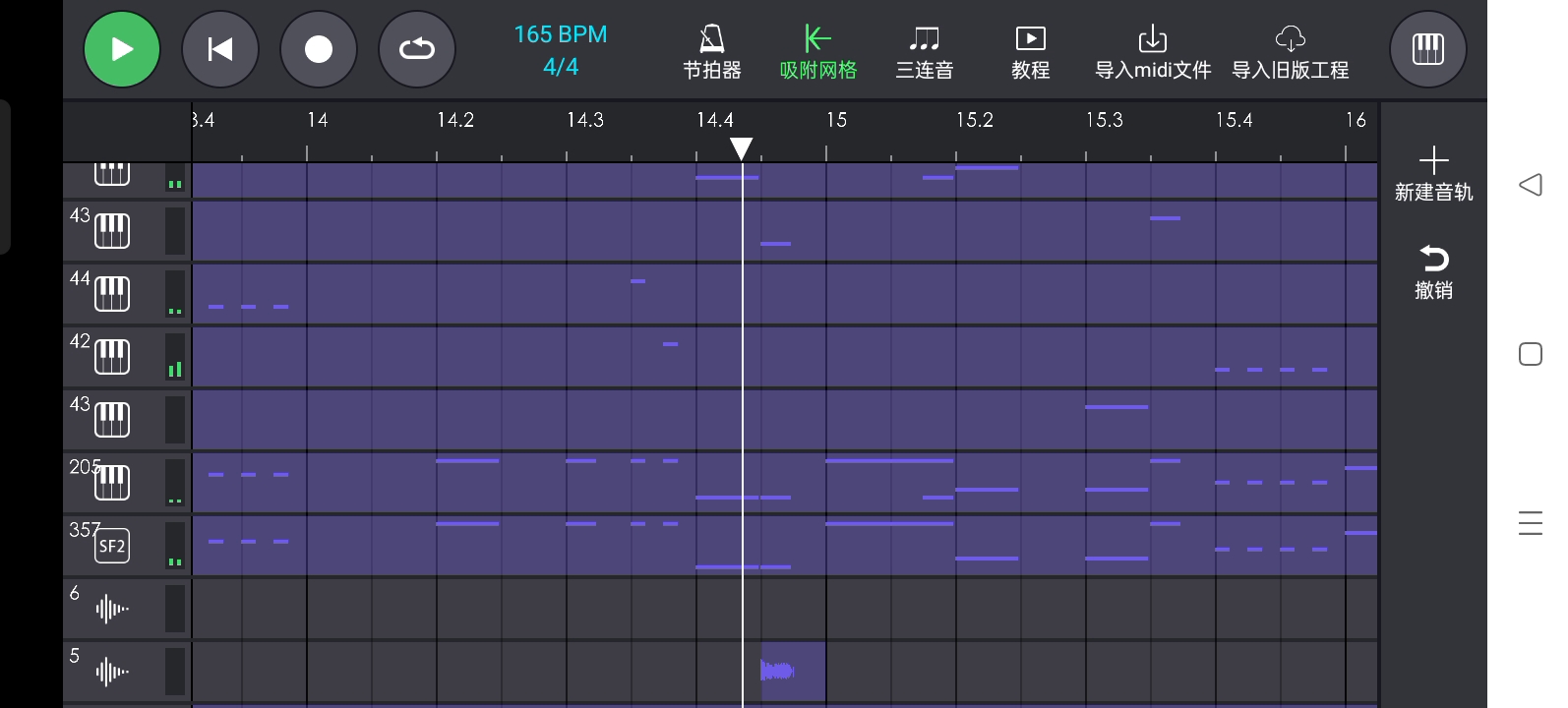
Task: Open the piano keyboard view
Action: click(1428, 49)
